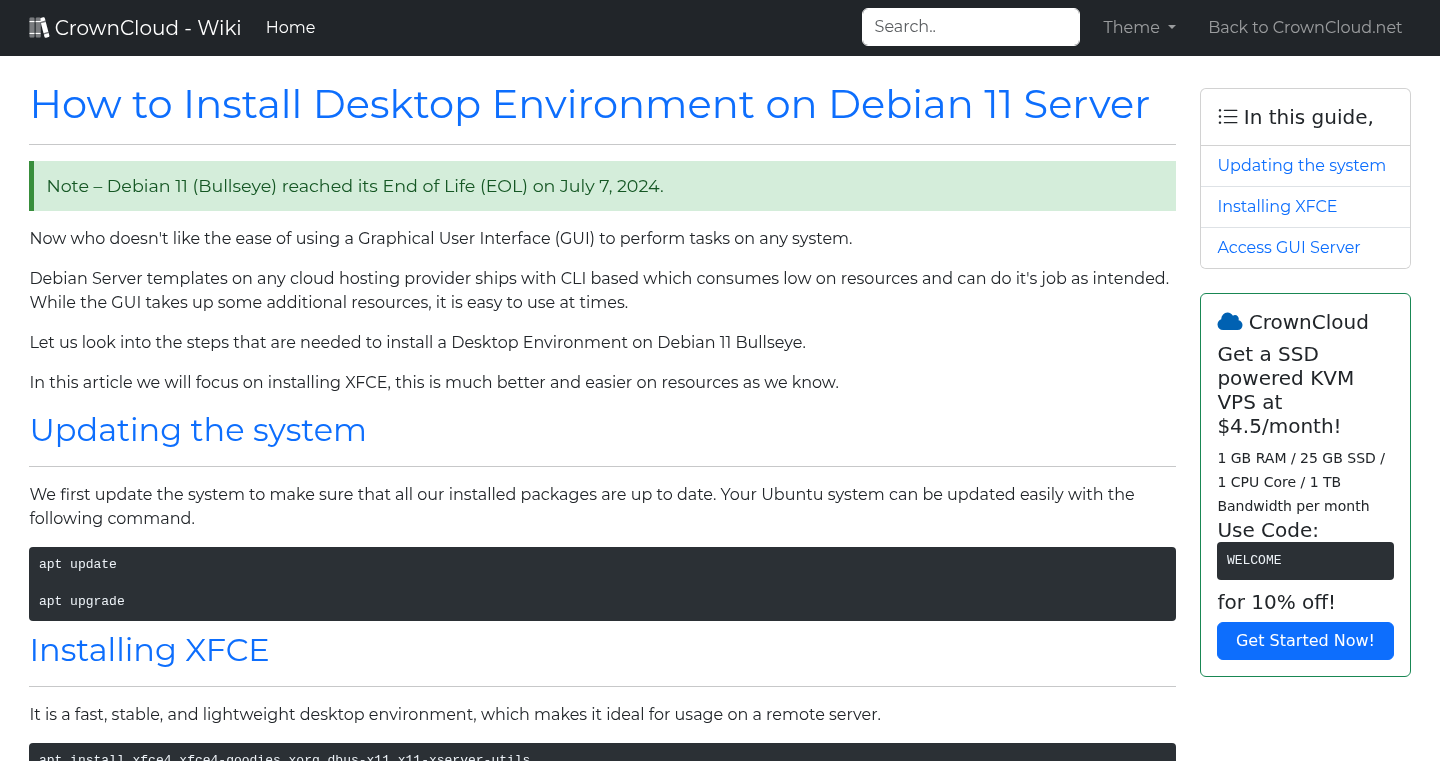This screenshot has height=761, width=1440.
Task: Click the CrownCloud VPS promo card
Action: [1305, 483]
